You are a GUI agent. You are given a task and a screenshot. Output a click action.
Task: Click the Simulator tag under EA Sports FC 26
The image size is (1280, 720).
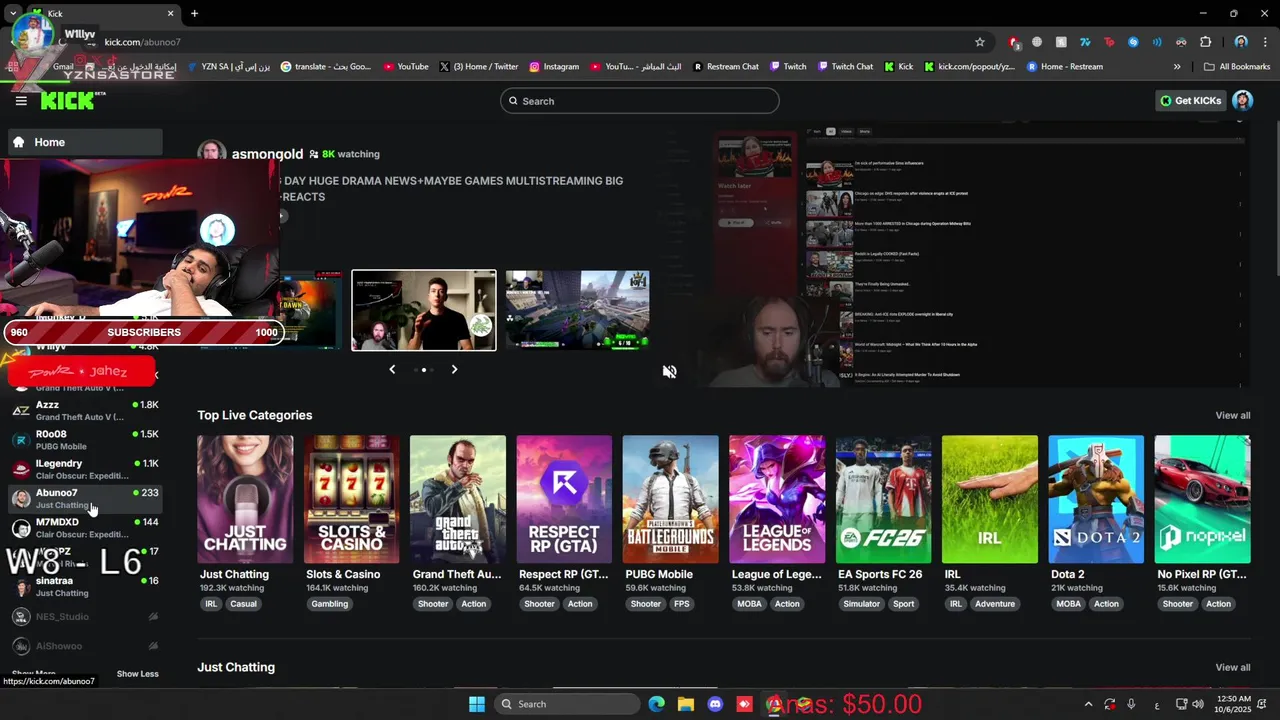[861, 604]
